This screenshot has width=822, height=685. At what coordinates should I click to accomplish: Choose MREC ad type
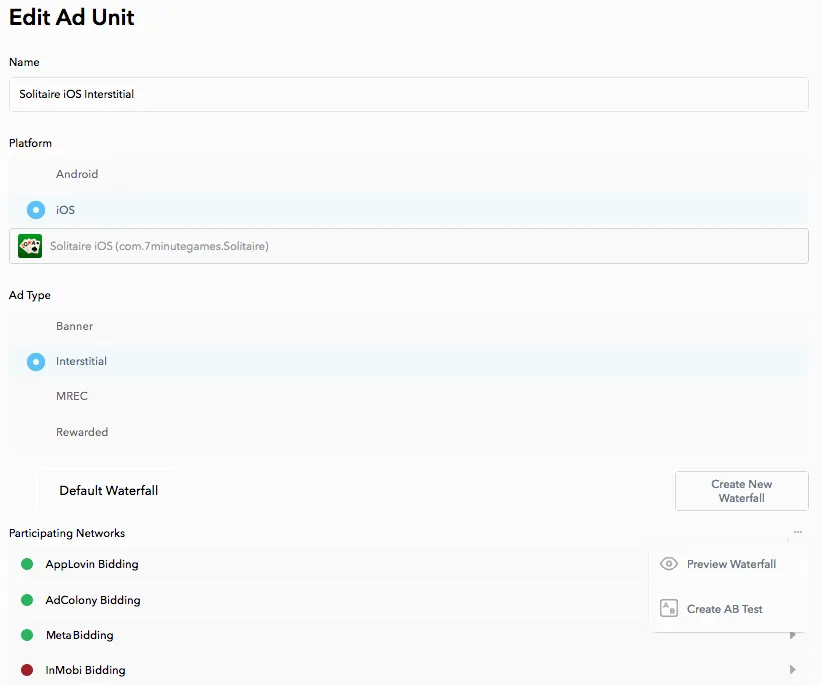pyautogui.click(x=408, y=396)
